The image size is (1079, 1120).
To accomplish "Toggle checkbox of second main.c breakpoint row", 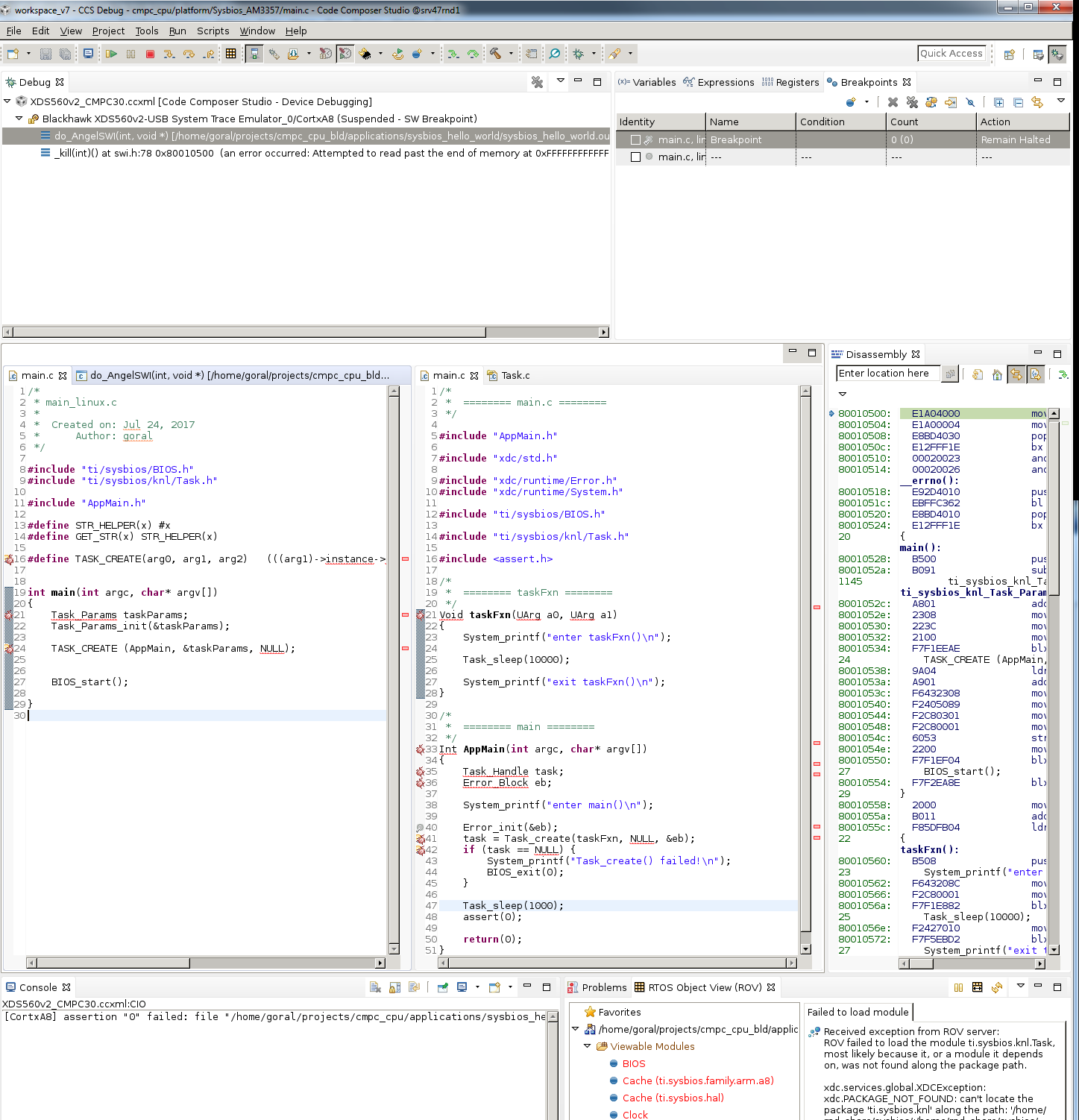I will (x=636, y=157).
